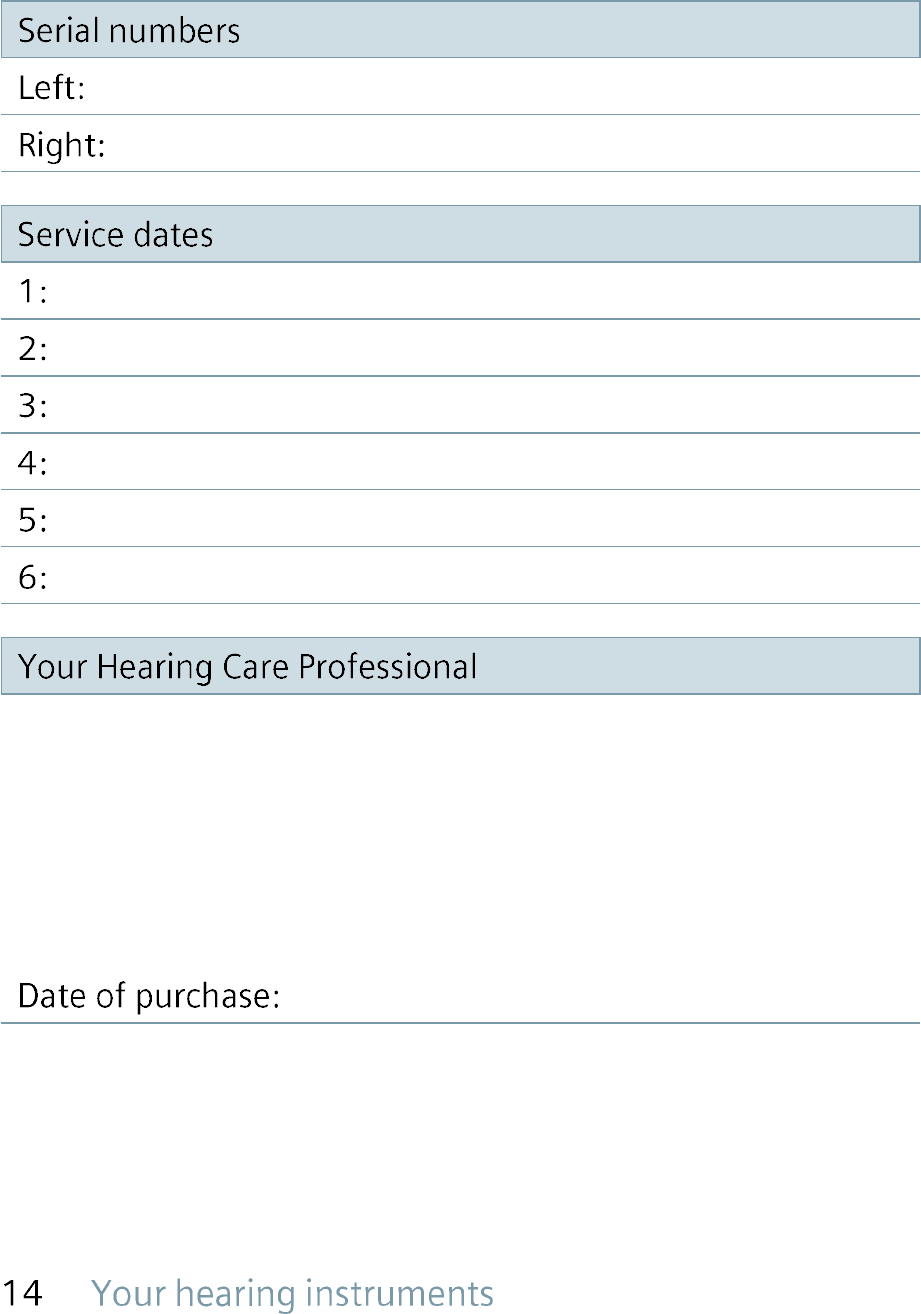Click the Left: label
Screen dimensions: 921x1314
(52, 88)
